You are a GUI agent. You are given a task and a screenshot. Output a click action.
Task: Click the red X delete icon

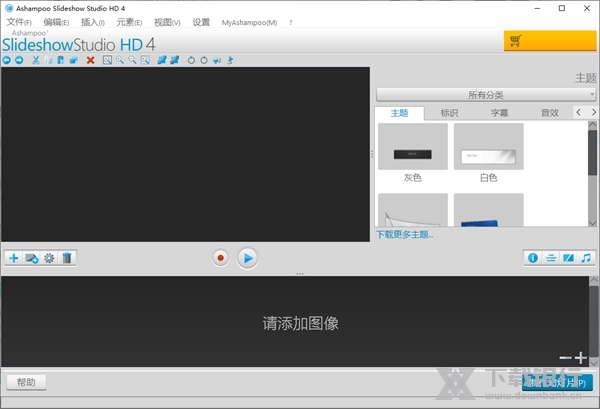[90, 60]
